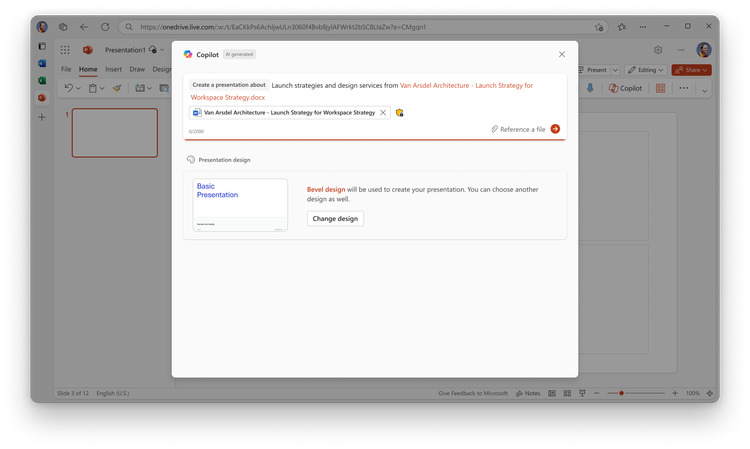Click the Copilot logo in the dialog header
750x449 pixels.
tap(188, 55)
